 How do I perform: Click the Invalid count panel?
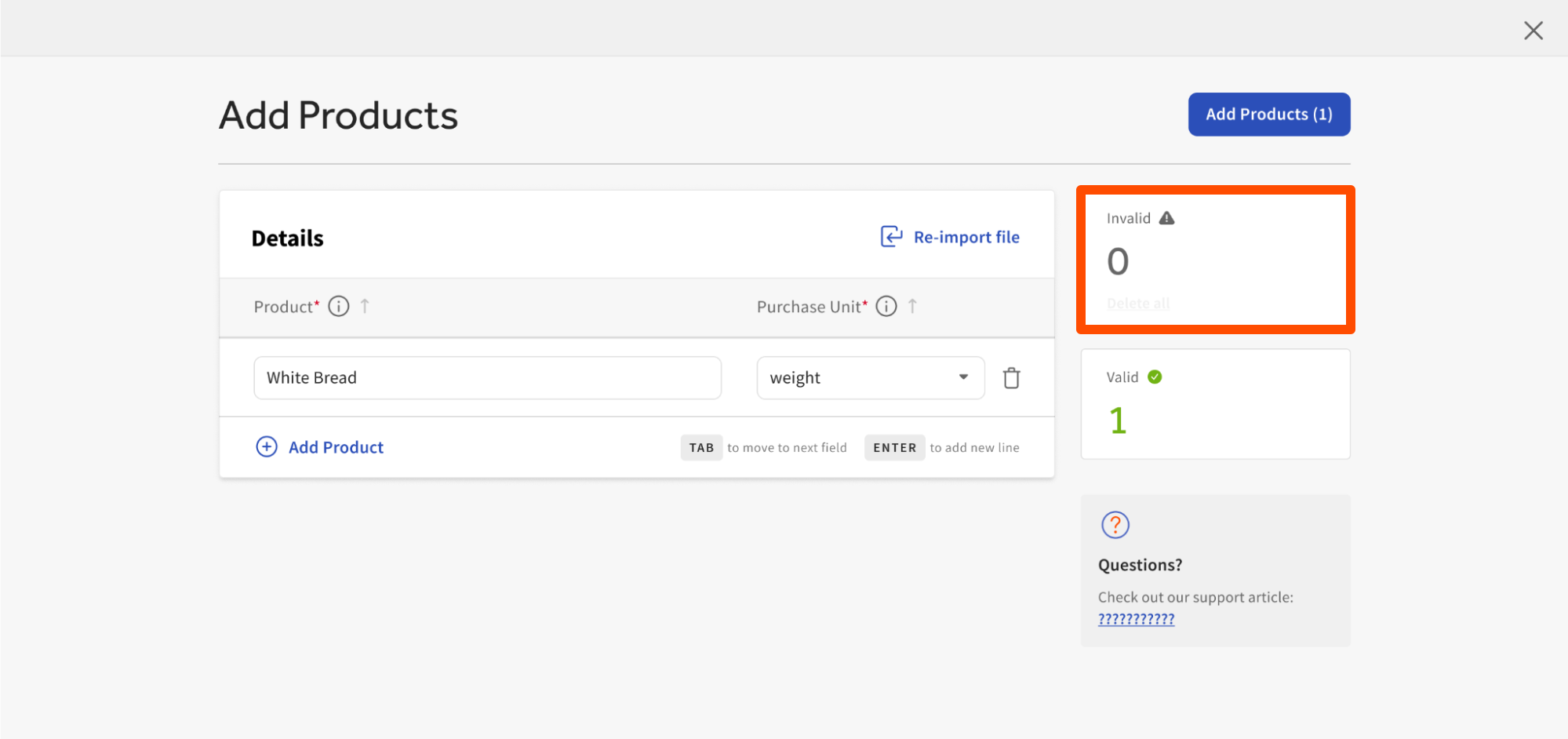point(1215,259)
